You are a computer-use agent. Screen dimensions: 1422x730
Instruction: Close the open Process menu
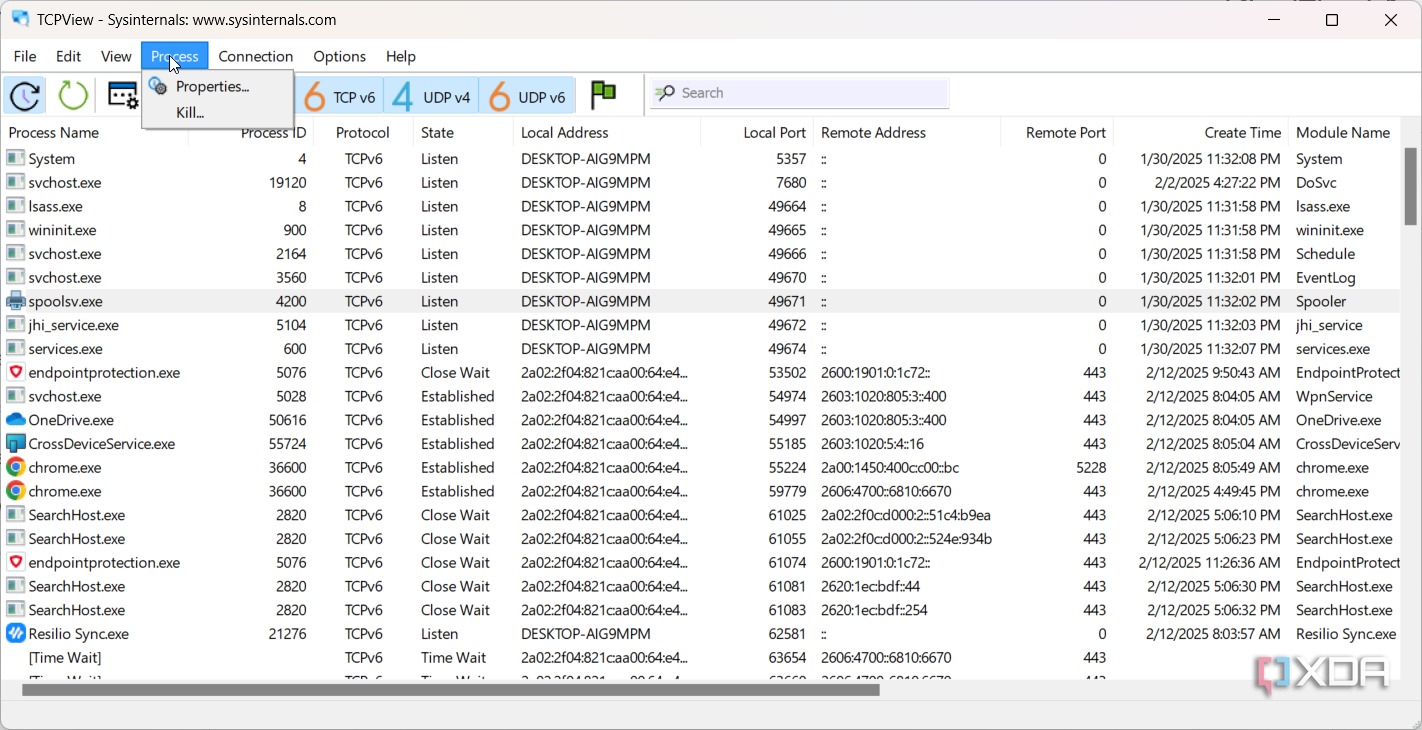[x=175, y=56]
